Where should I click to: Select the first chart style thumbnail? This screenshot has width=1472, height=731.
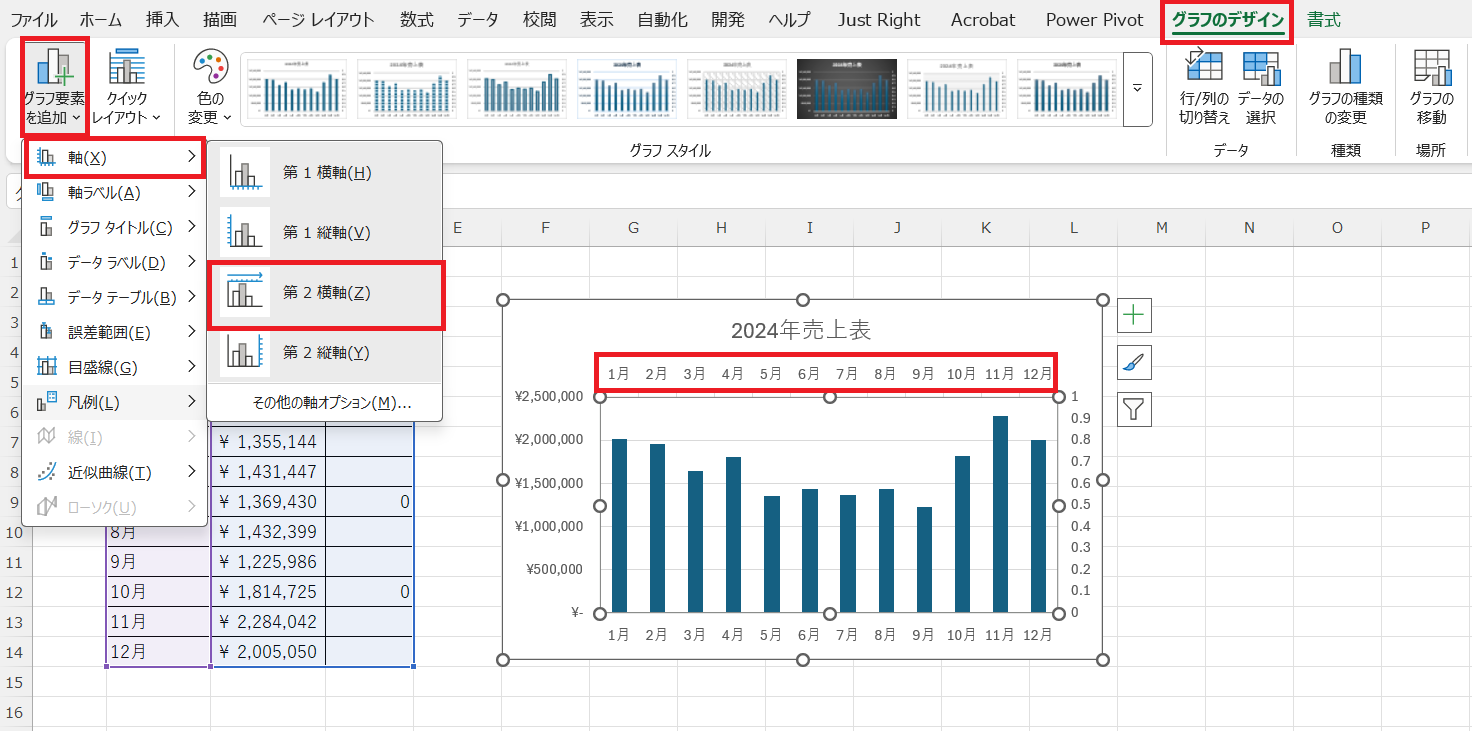tap(297, 89)
